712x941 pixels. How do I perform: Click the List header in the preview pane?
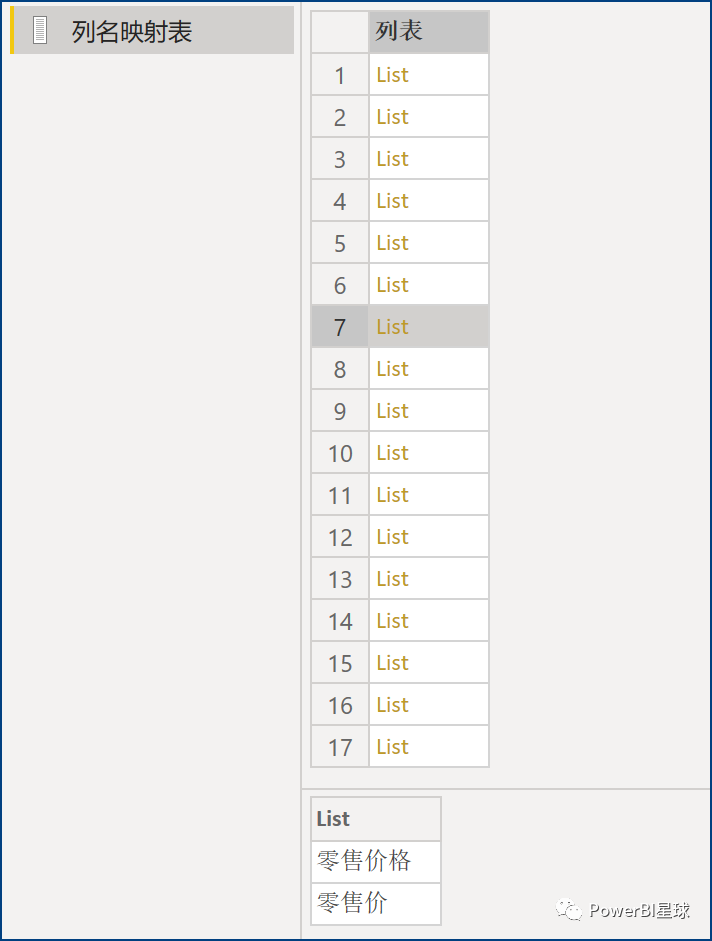point(334,819)
